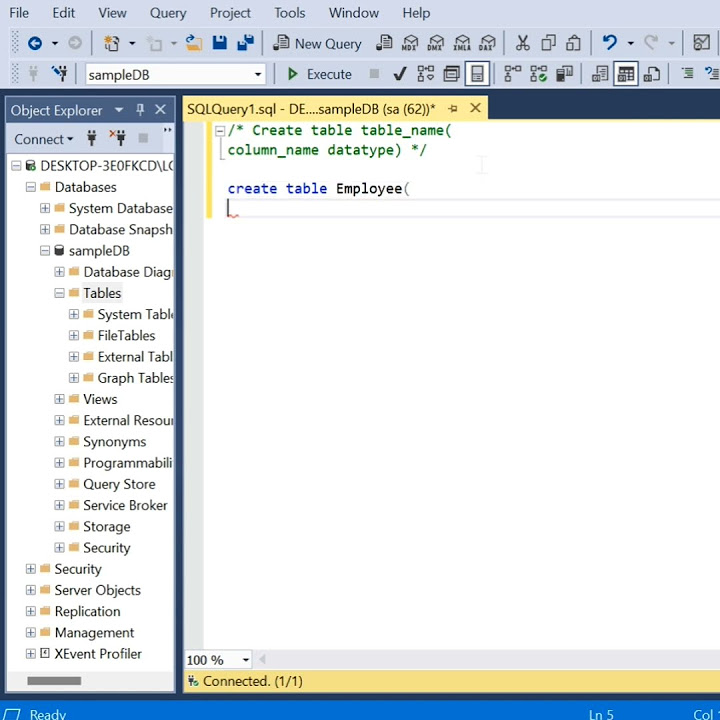Image resolution: width=720 pixels, height=720 pixels.
Task: Open an Analysis Services MDX query
Action: (x=410, y=43)
